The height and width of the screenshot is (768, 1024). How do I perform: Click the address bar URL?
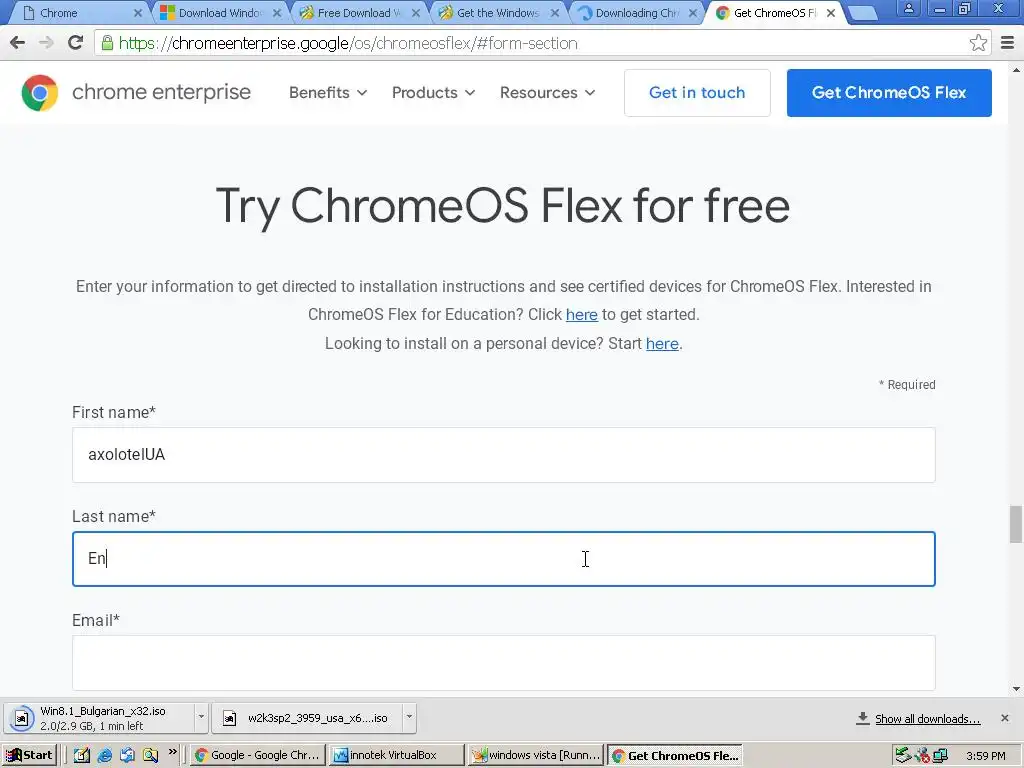(348, 43)
